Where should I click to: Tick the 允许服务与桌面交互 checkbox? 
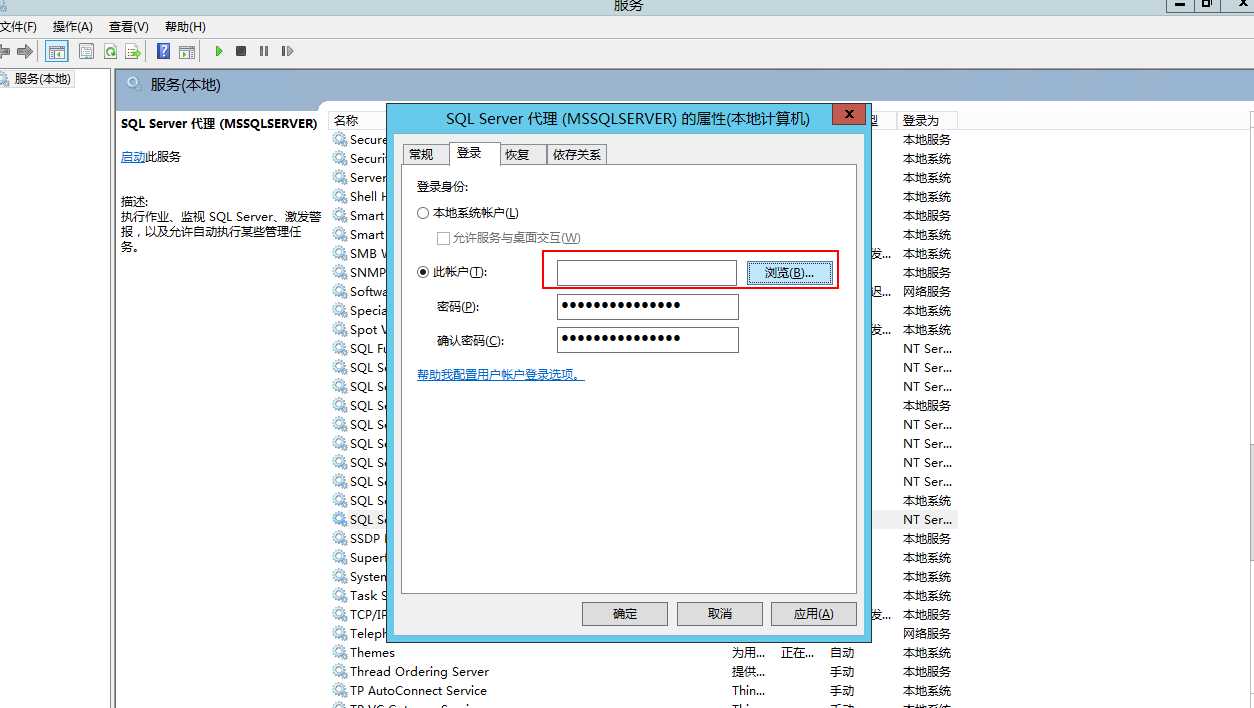(x=443, y=238)
